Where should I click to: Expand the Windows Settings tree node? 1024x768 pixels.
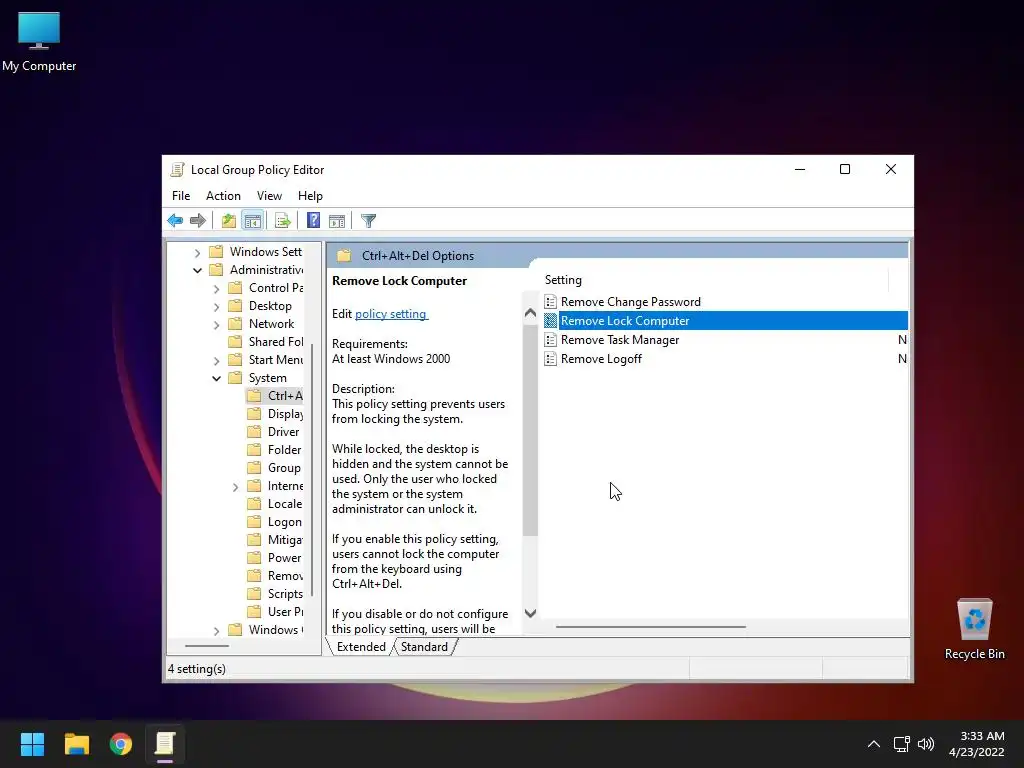point(197,253)
